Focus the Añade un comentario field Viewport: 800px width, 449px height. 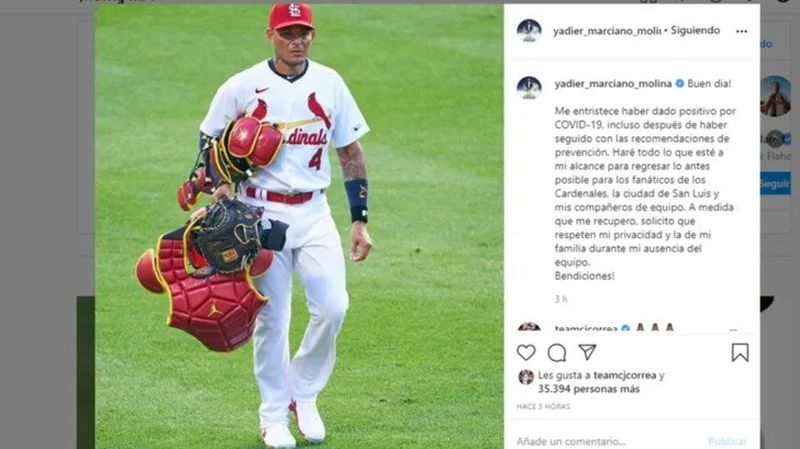(x=607, y=441)
